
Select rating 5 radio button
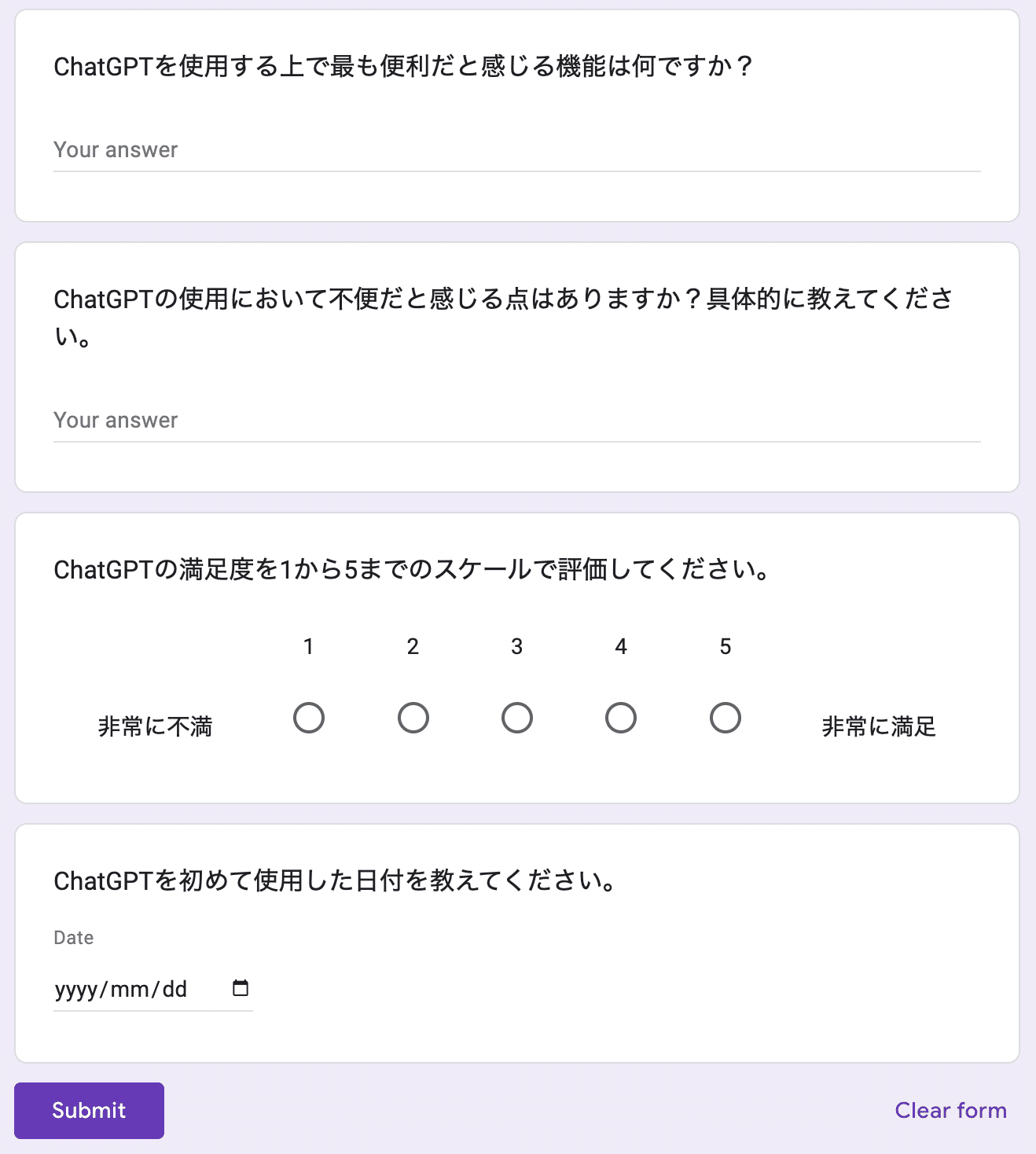click(725, 718)
